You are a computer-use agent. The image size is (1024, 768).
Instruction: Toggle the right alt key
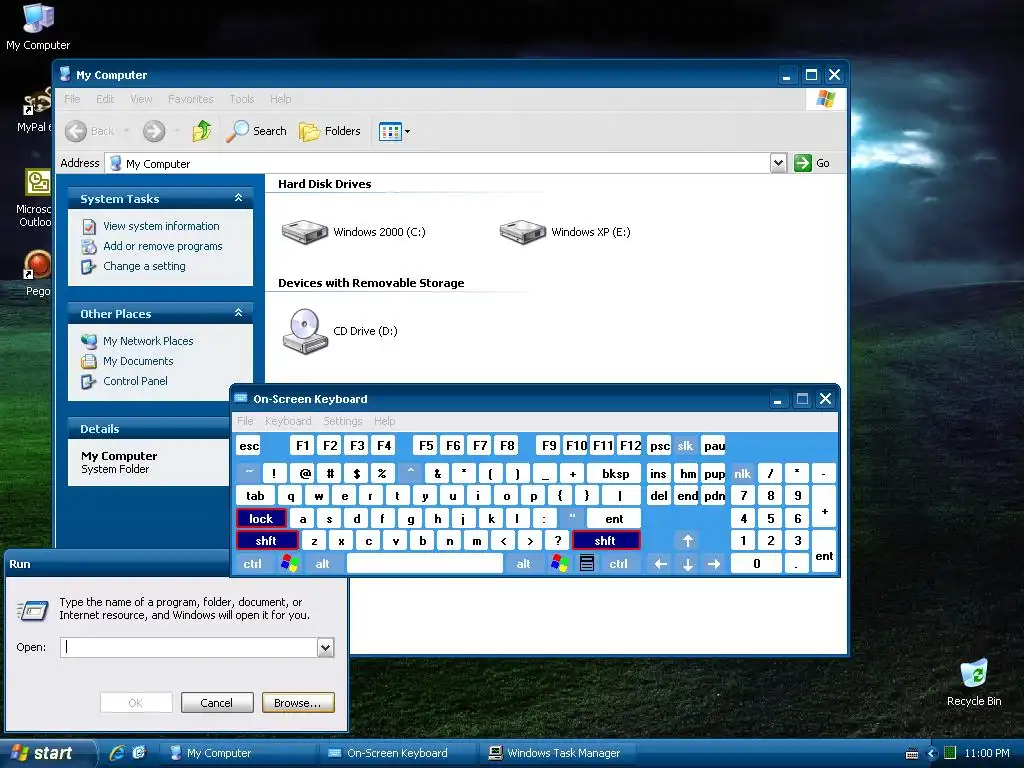tap(524, 564)
